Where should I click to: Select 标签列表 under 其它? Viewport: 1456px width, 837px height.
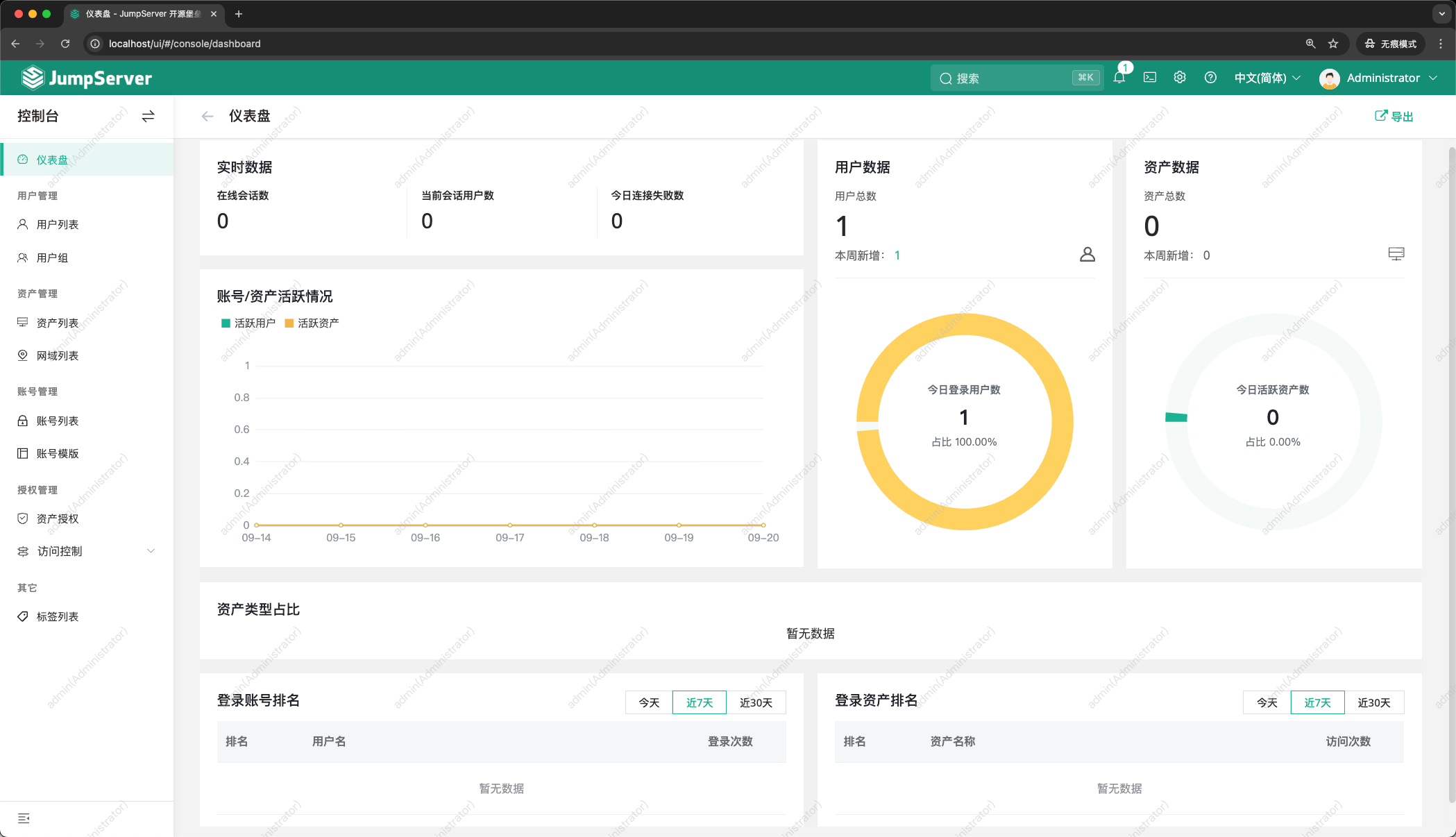[x=58, y=616]
